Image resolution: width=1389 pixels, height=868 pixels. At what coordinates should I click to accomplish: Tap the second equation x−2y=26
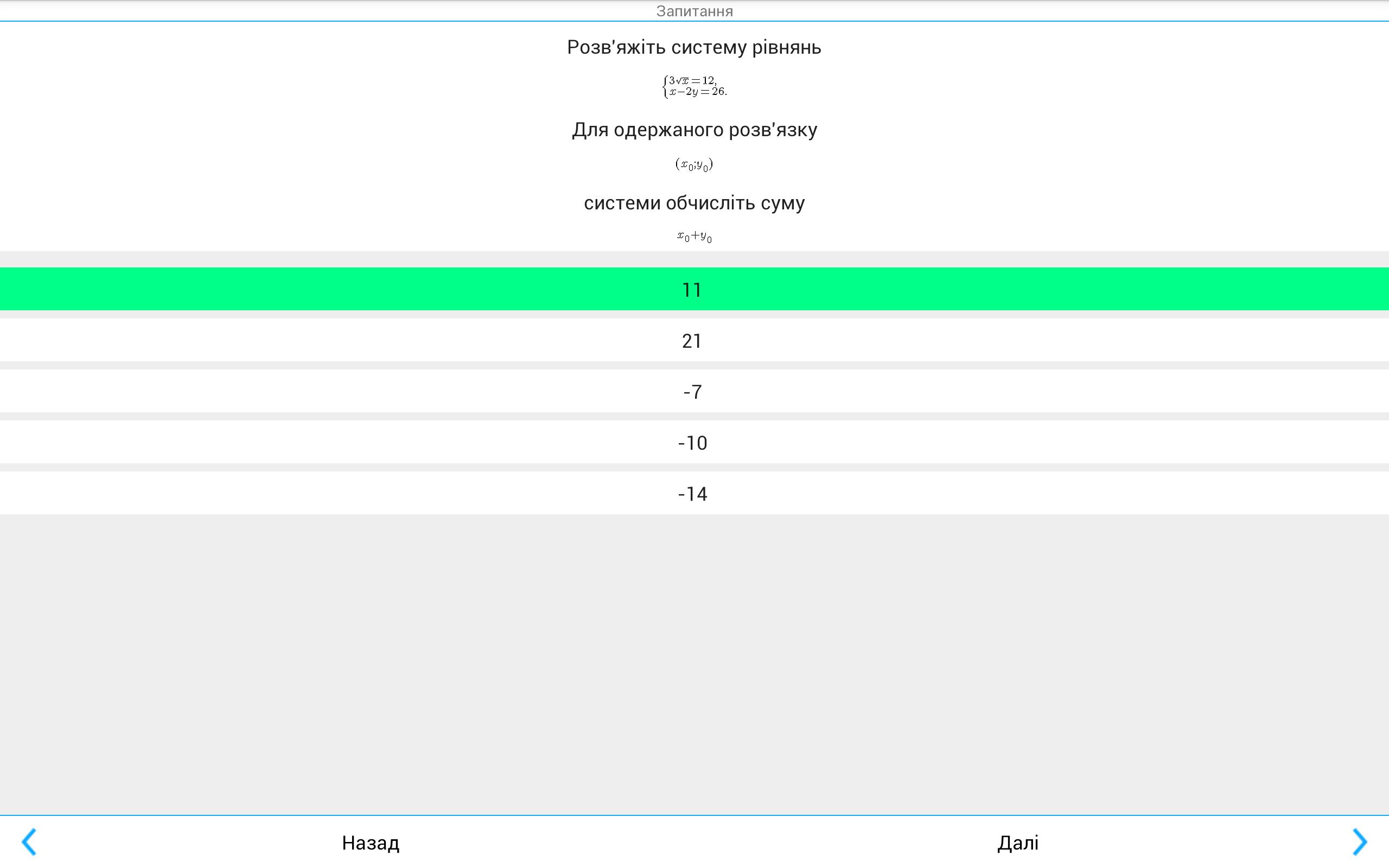697,92
